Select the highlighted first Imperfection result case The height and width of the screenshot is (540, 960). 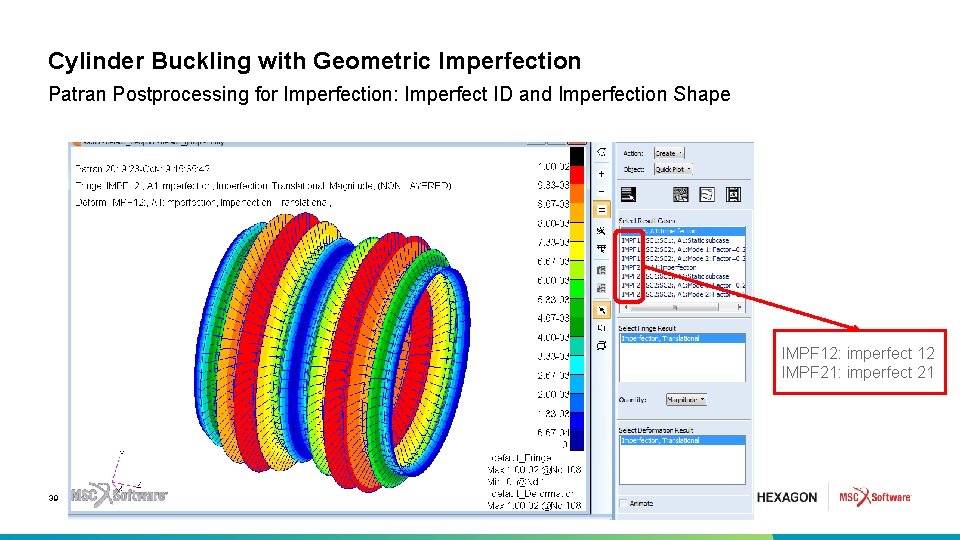point(683,231)
